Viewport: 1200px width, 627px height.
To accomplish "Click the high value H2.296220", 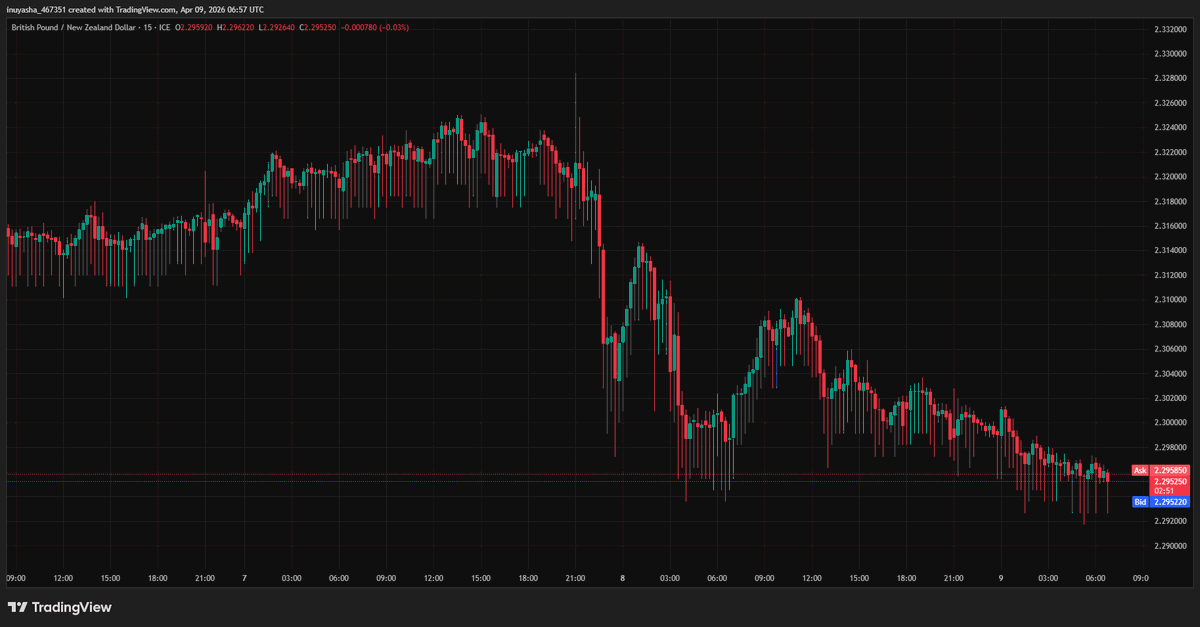I will pyautogui.click(x=237, y=27).
